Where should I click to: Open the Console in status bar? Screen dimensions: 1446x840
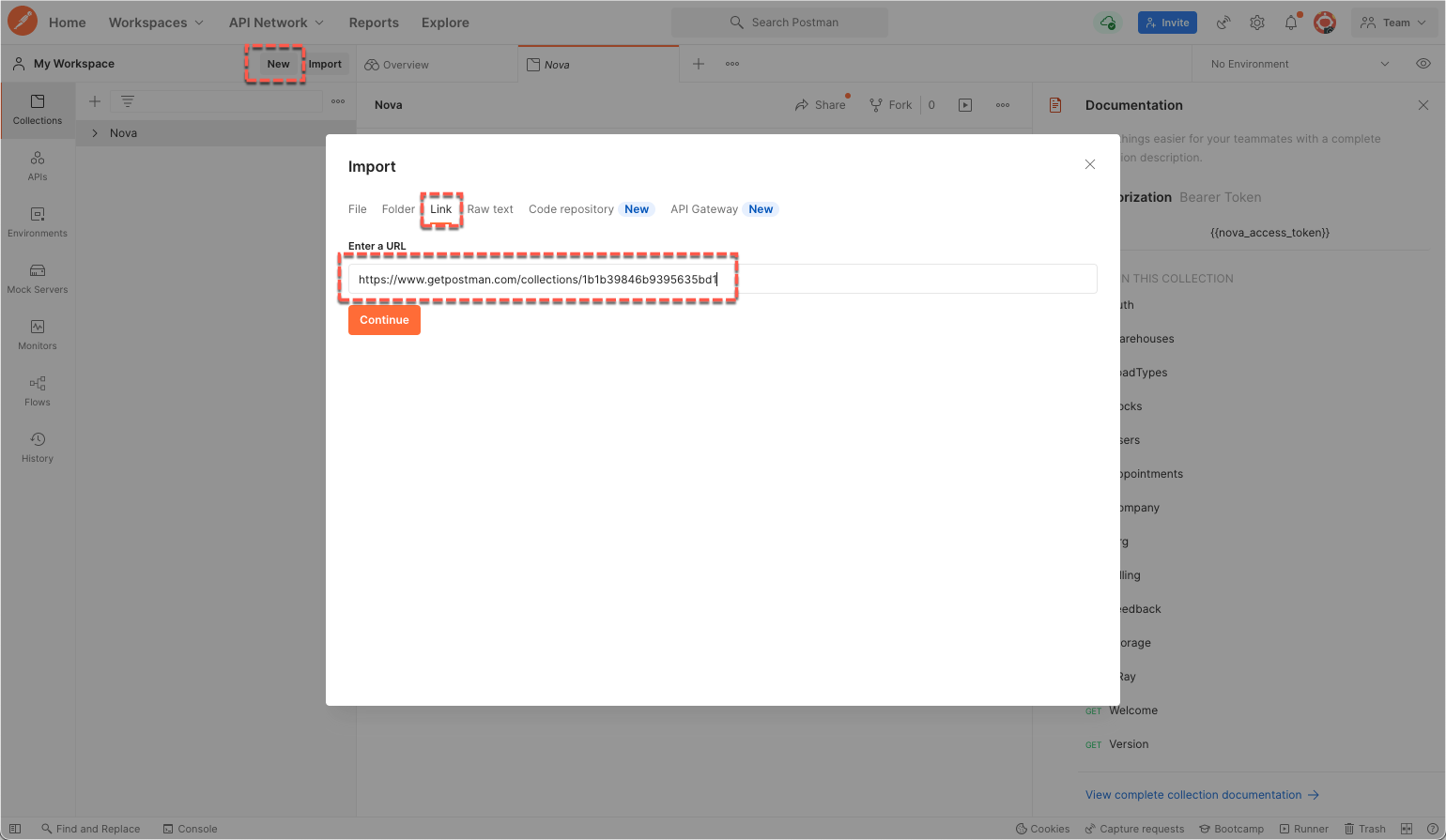tap(190, 829)
